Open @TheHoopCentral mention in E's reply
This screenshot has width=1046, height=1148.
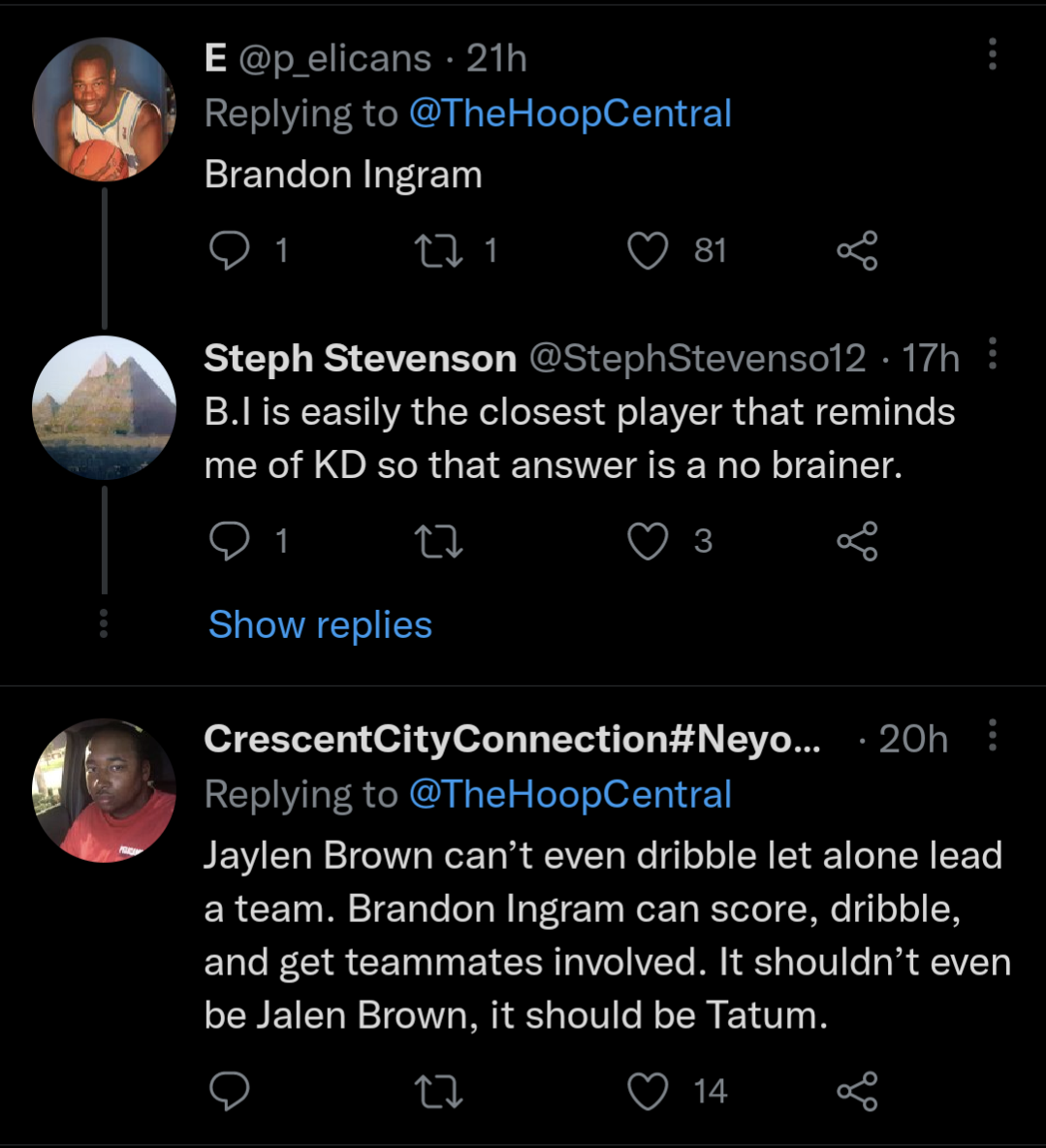tap(570, 113)
